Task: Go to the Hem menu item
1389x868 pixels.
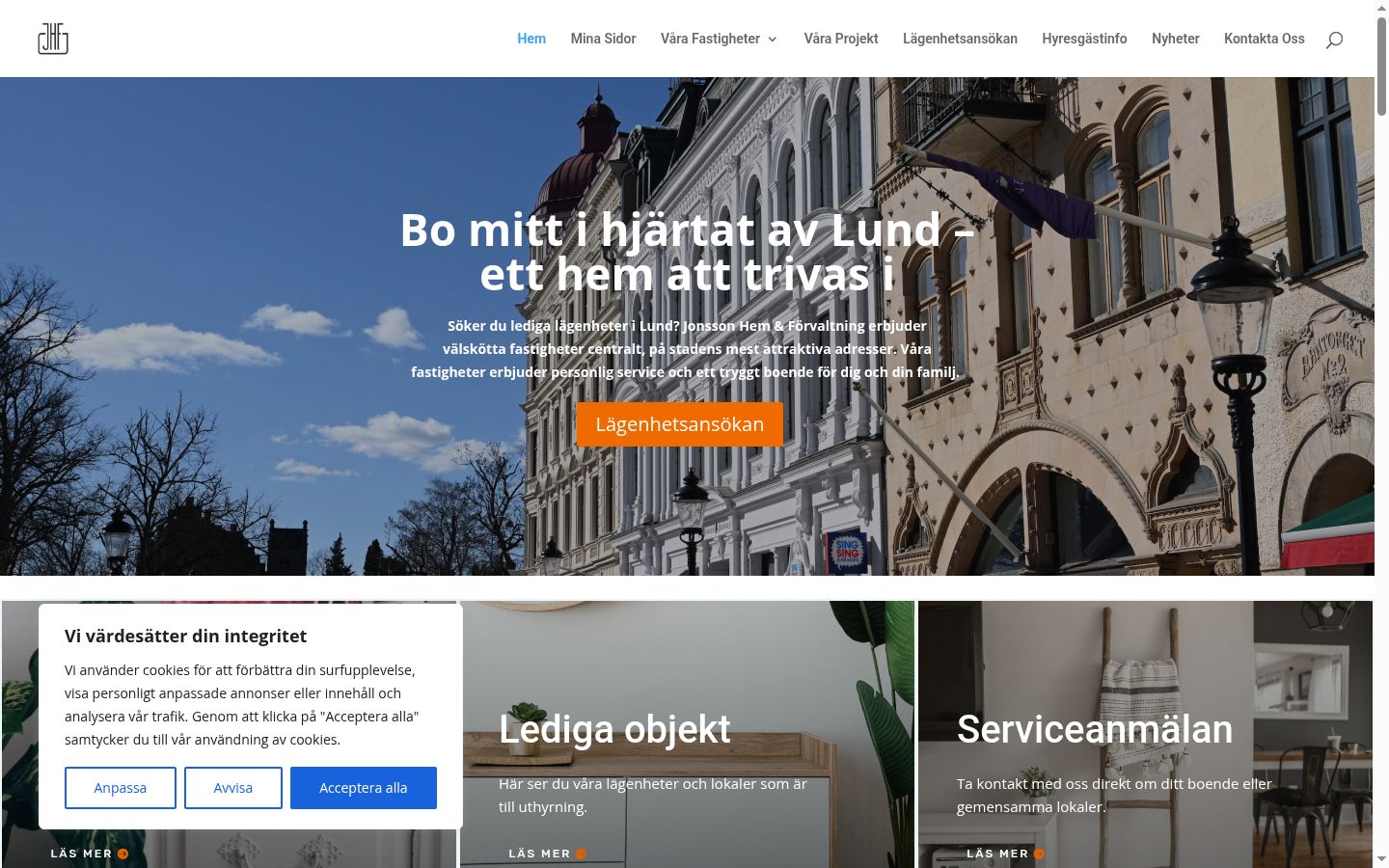Action: click(531, 39)
